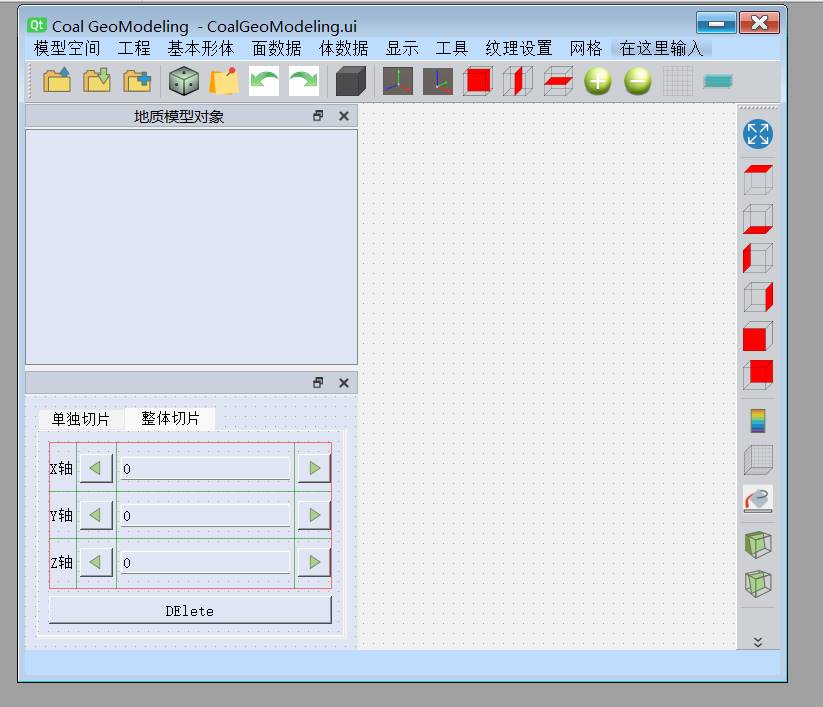Click the green plus zoom-in icon

597,81
